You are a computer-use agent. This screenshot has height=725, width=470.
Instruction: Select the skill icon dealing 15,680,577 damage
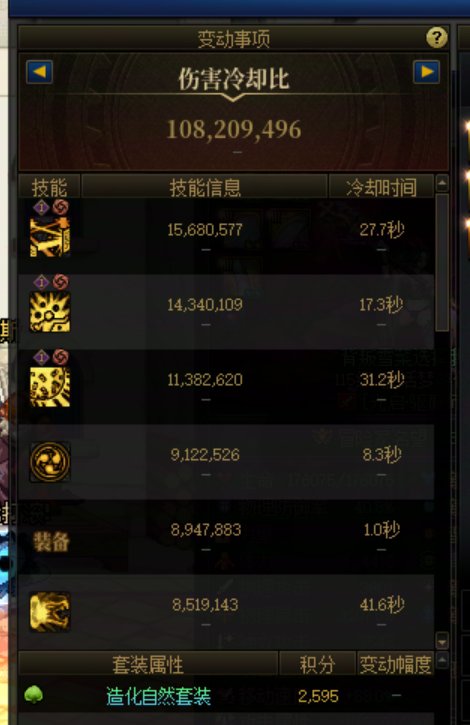pos(50,237)
